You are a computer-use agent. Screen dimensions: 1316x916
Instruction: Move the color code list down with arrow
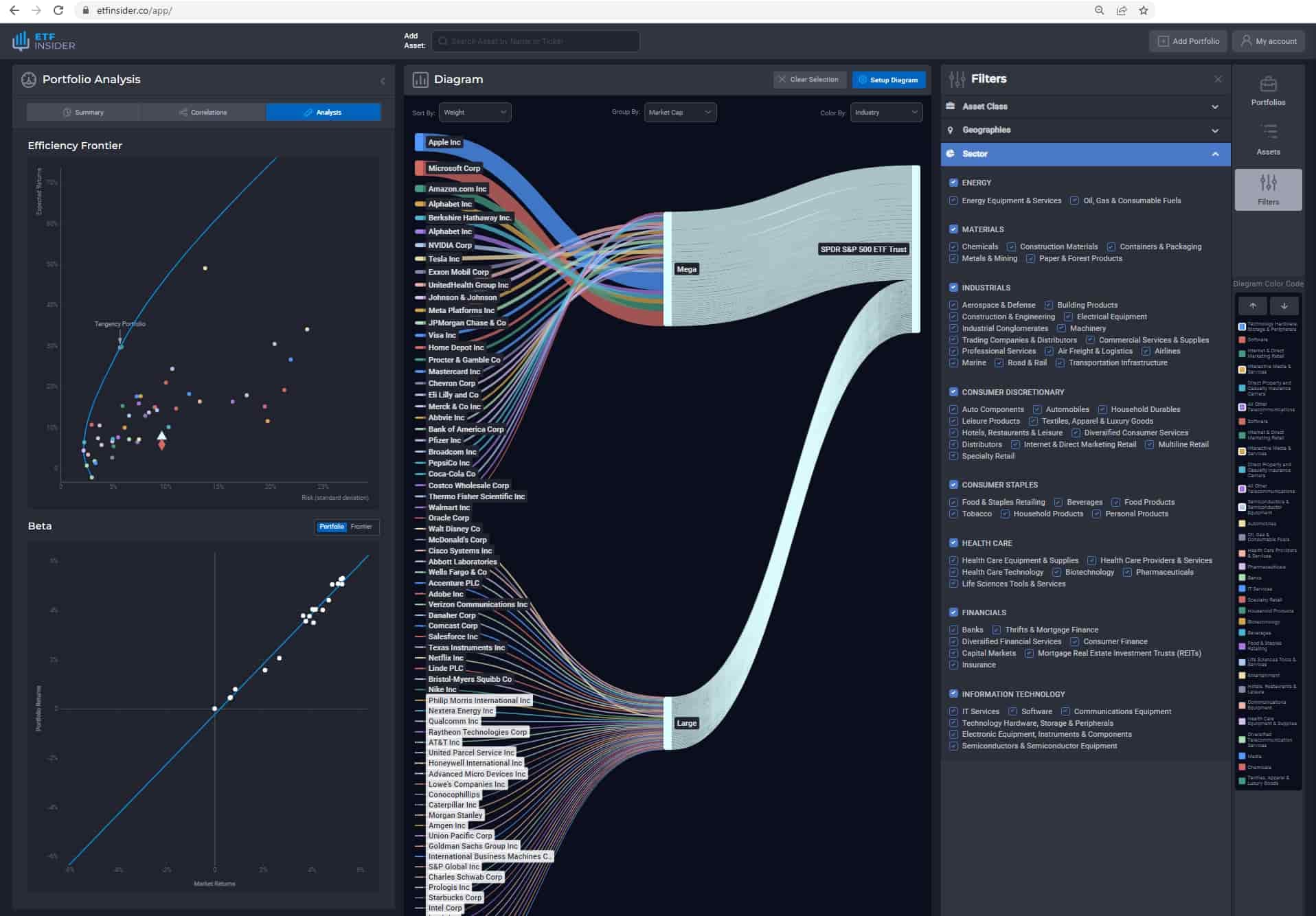coord(1284,306)
